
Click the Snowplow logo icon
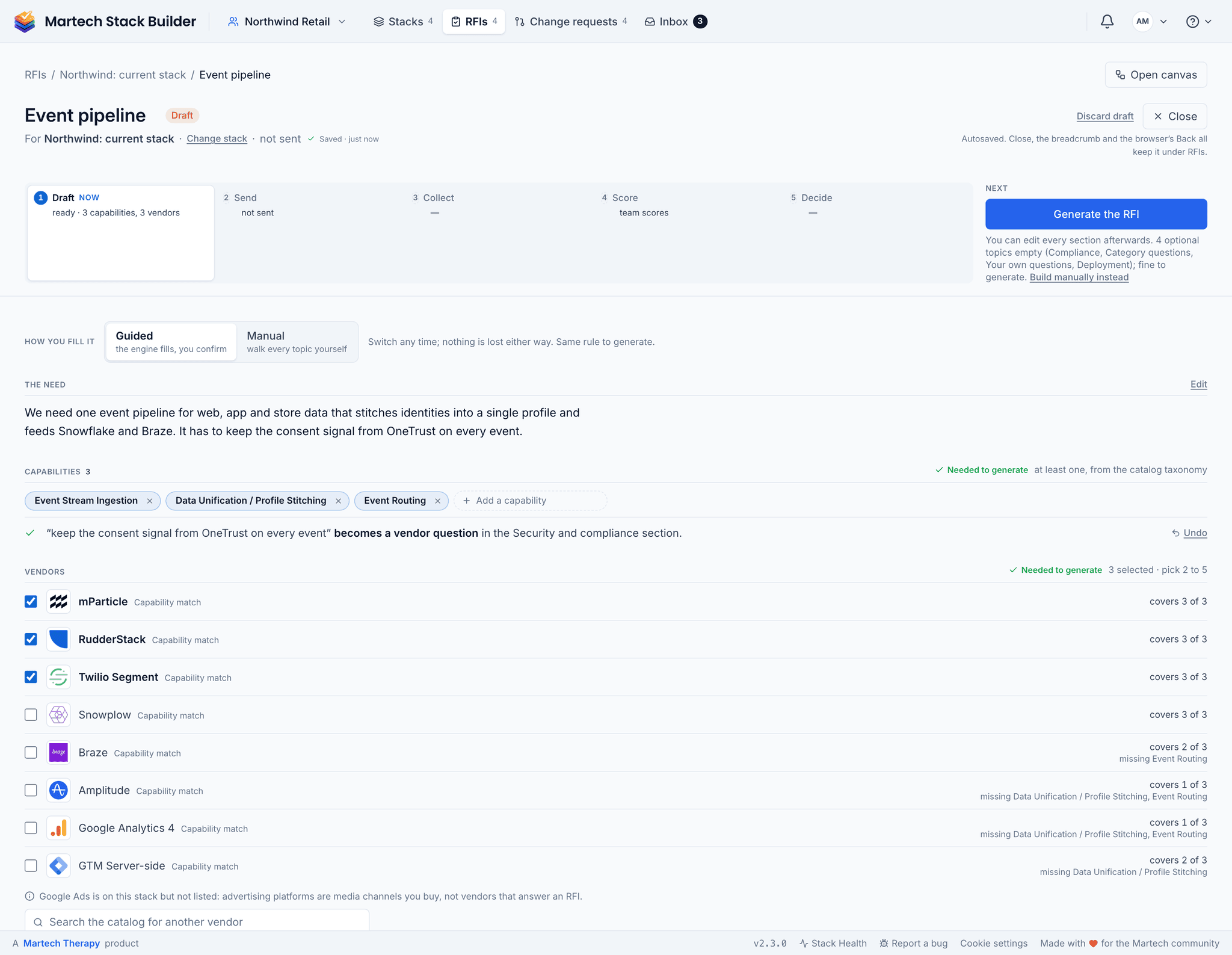point(58,715)
